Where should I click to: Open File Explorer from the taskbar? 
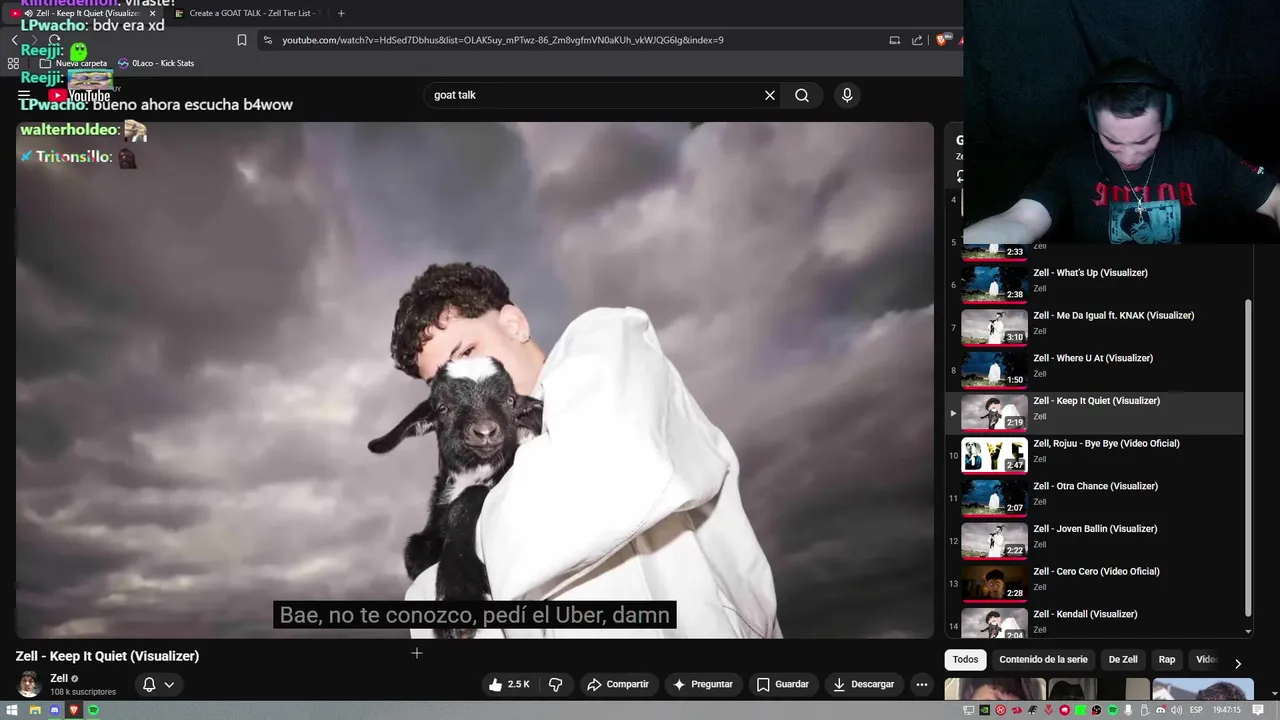click(34, 710)
